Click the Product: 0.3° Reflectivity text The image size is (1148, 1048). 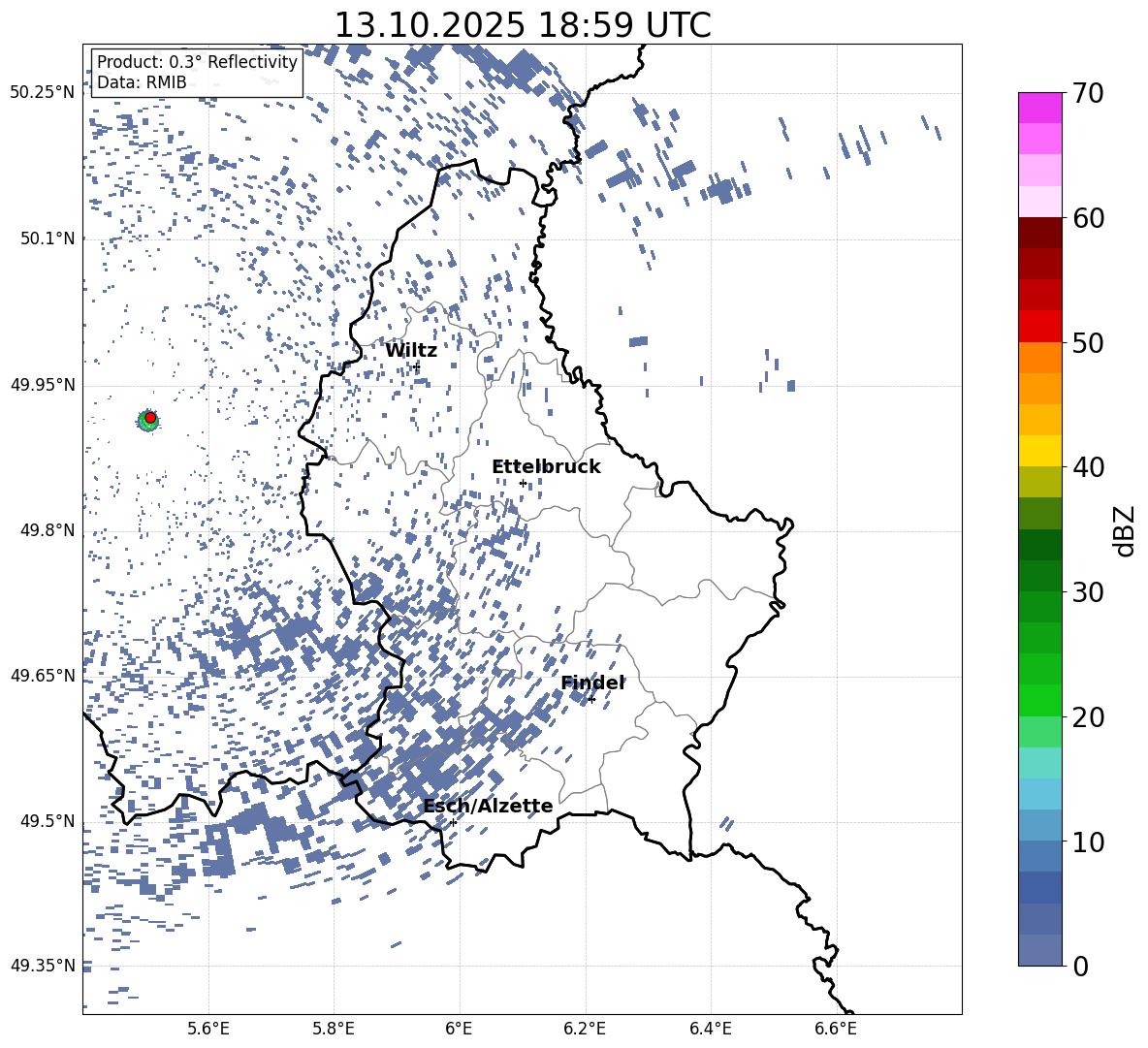click(x=197, y=61)
